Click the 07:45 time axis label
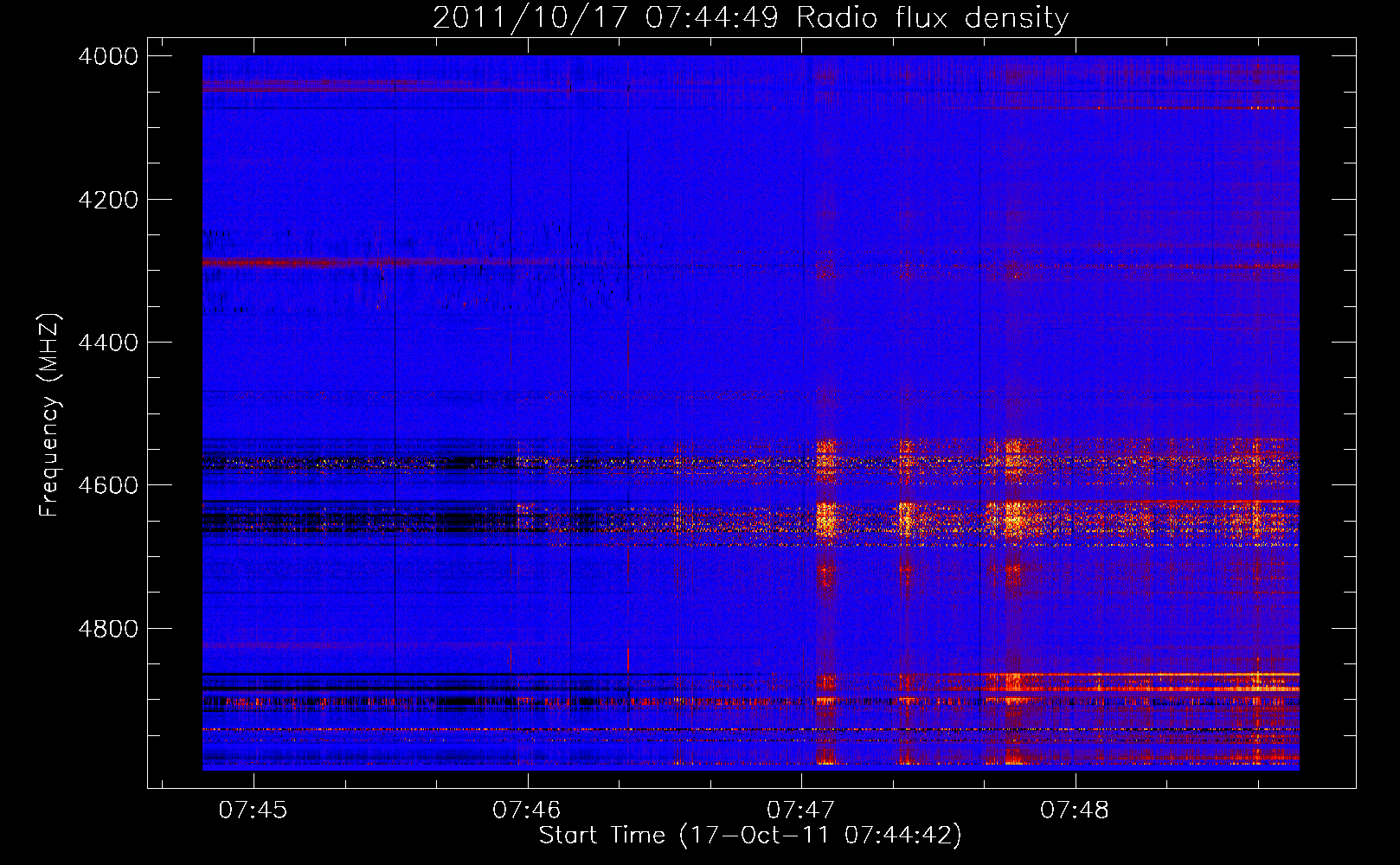1400x865 pixels. click(x=254, y=811)
